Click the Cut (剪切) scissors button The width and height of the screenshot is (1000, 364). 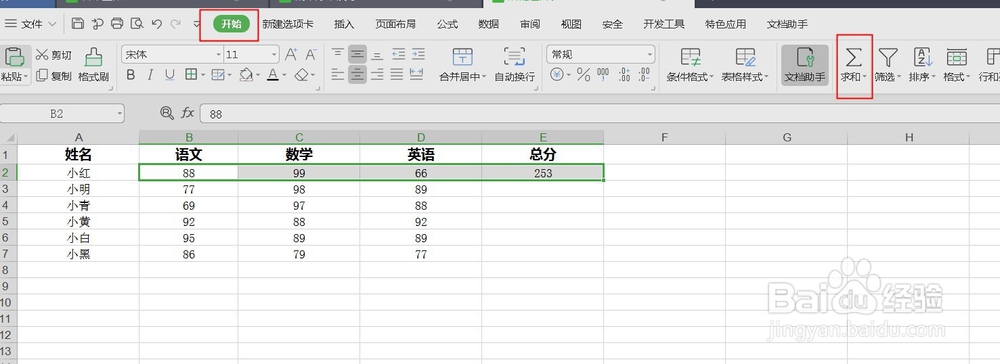54,55
